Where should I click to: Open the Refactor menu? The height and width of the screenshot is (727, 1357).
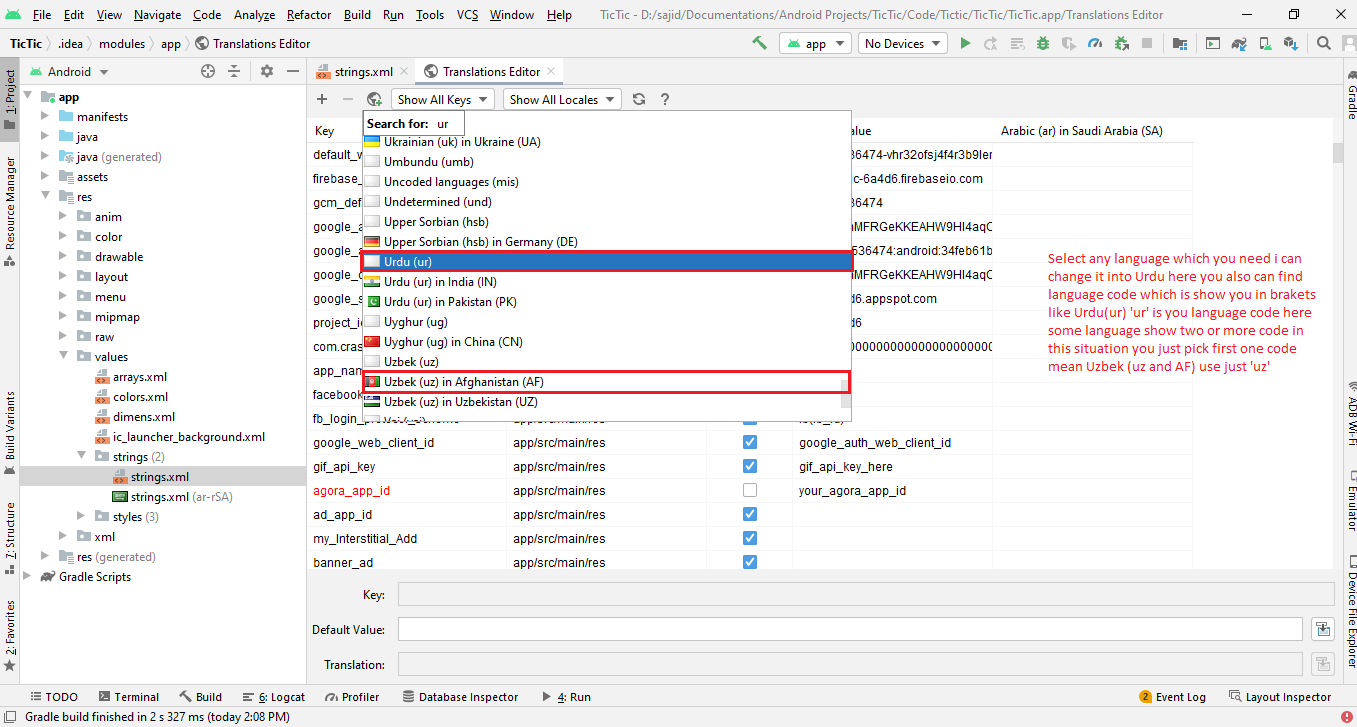tap(309, 15)
